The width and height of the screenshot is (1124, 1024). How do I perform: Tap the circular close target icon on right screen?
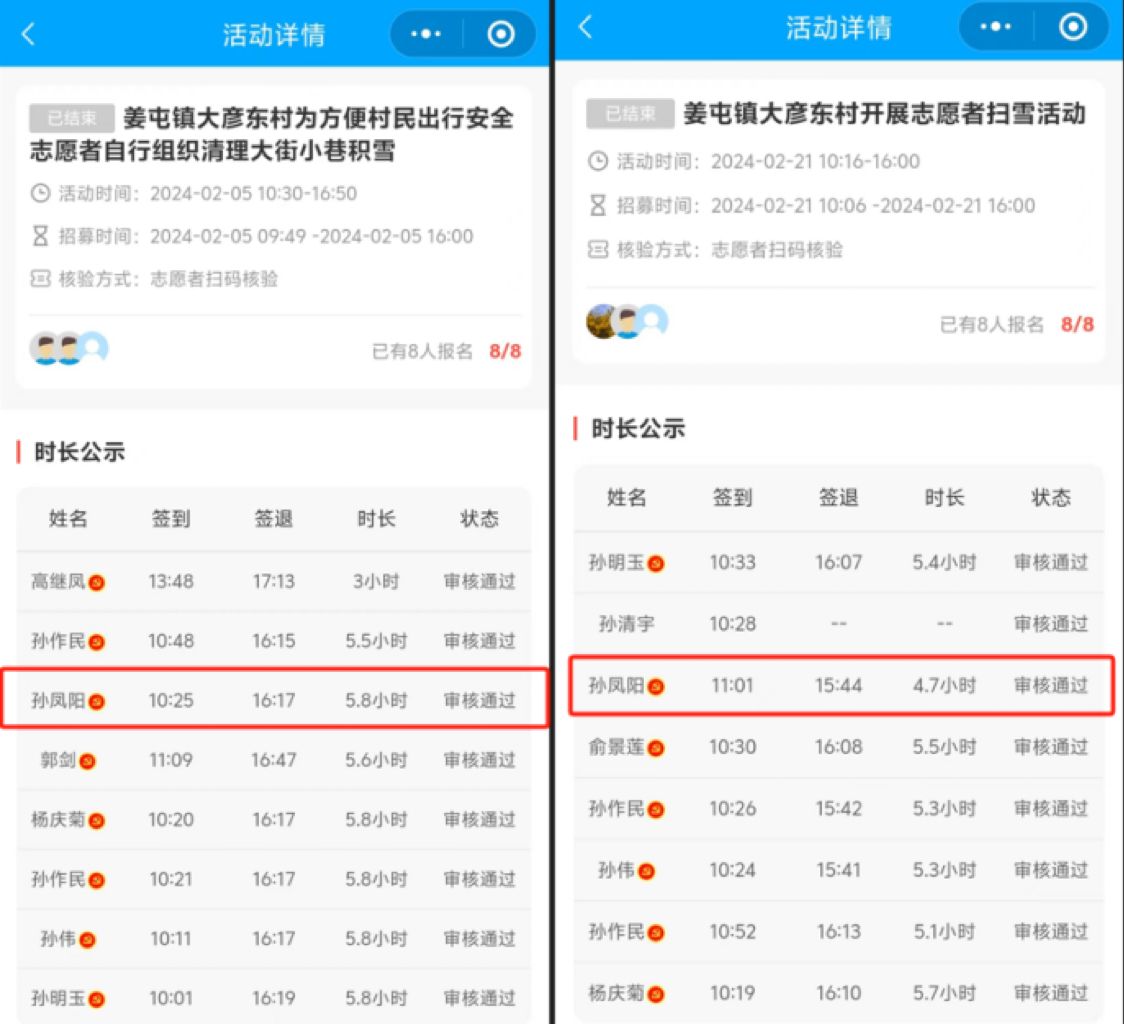pos(1072,27)
